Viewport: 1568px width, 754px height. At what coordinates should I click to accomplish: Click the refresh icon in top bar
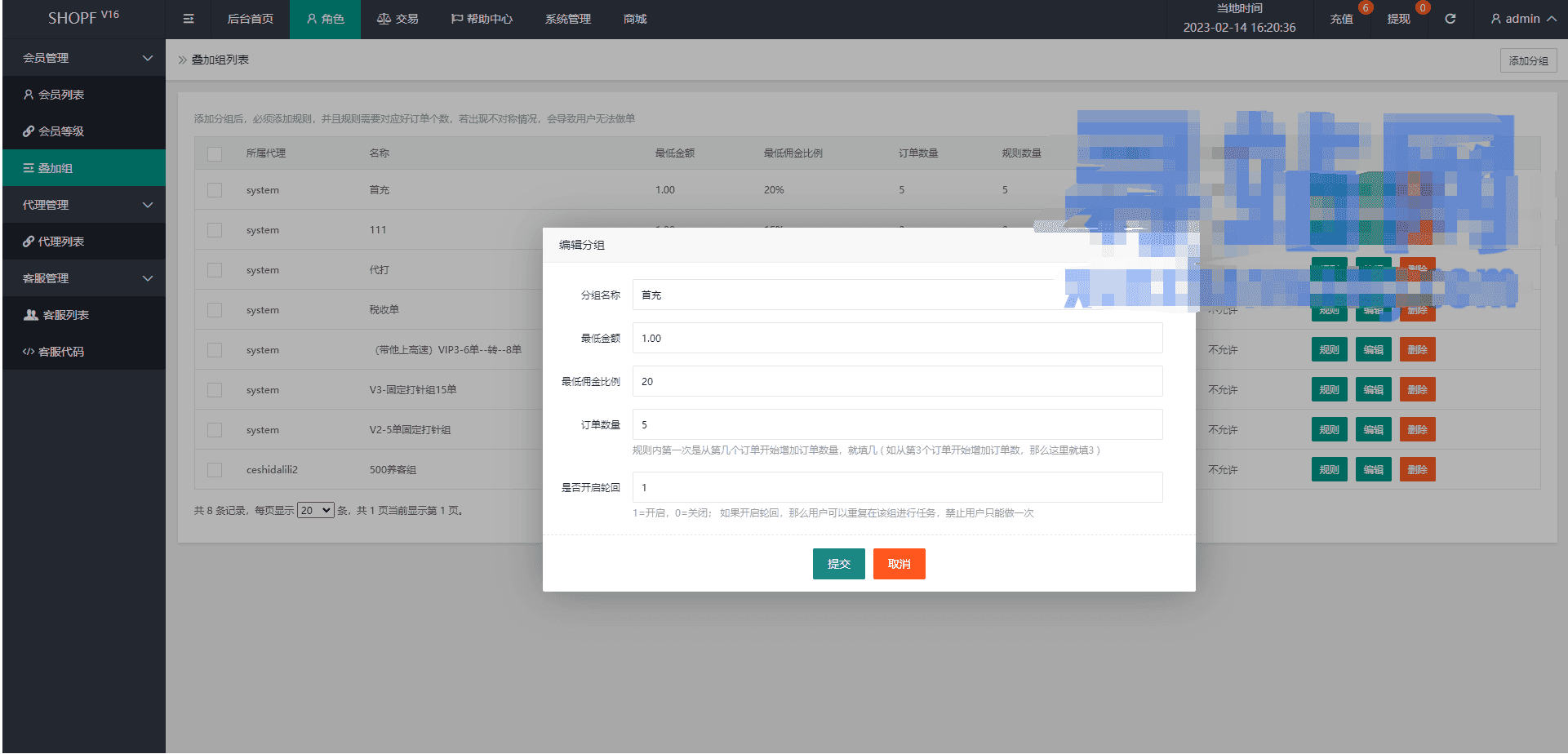click(x=1450, y=19)
